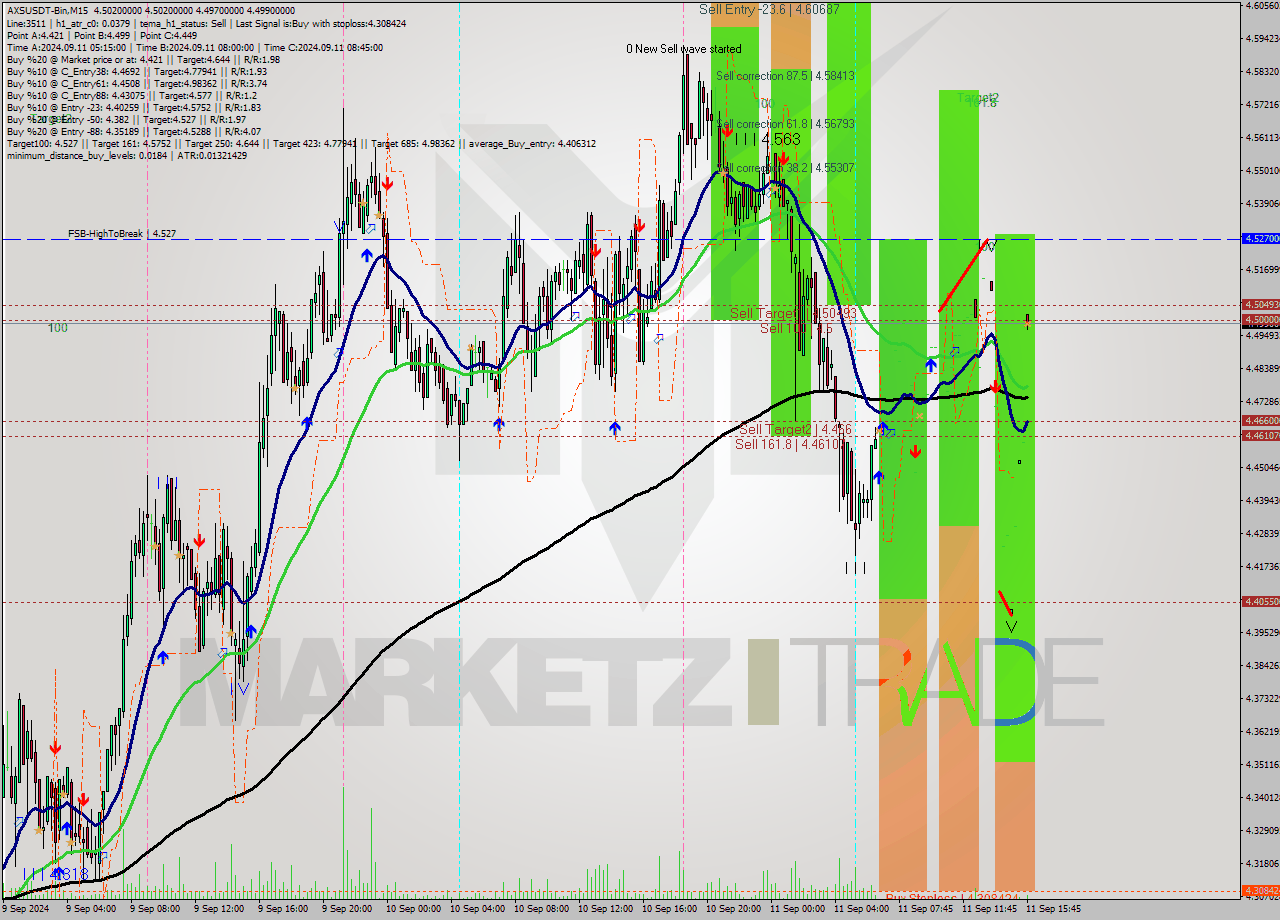
Task: Click the green 'Target2' label
Action: coord(978,98)
